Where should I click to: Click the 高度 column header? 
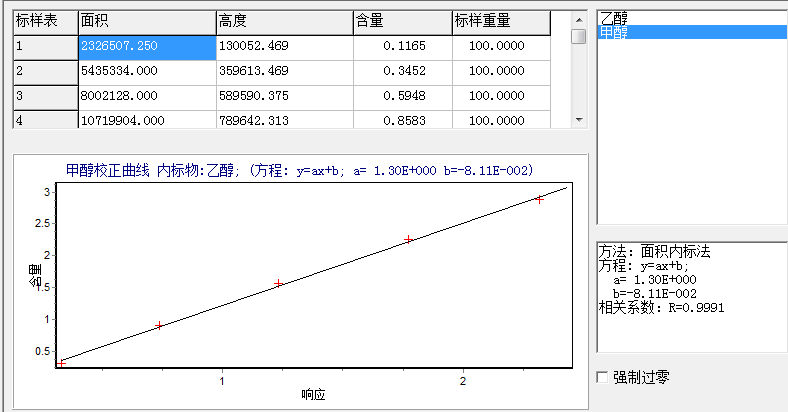(x=284, y=21)
